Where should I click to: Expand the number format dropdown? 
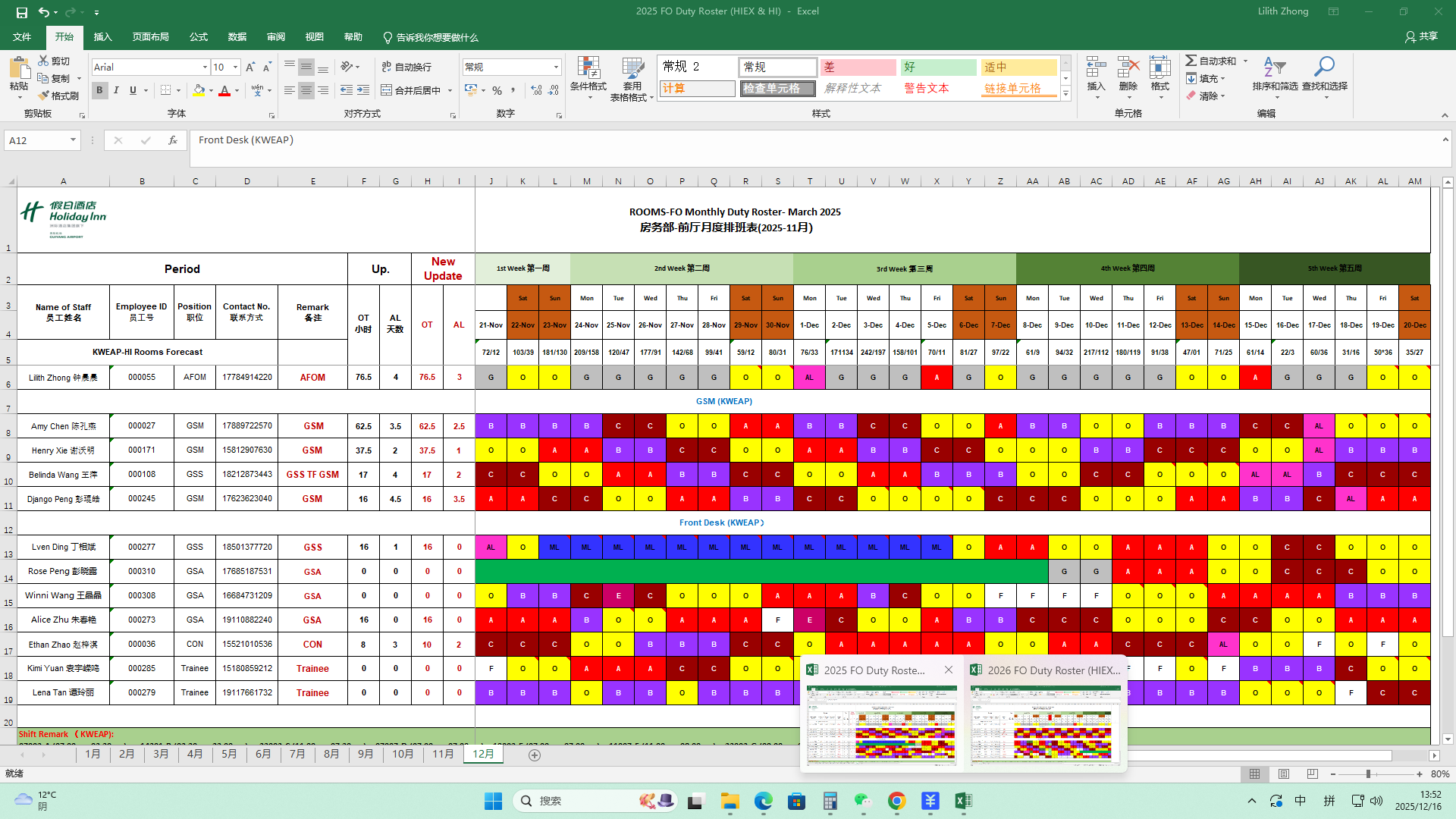point(556,67)
